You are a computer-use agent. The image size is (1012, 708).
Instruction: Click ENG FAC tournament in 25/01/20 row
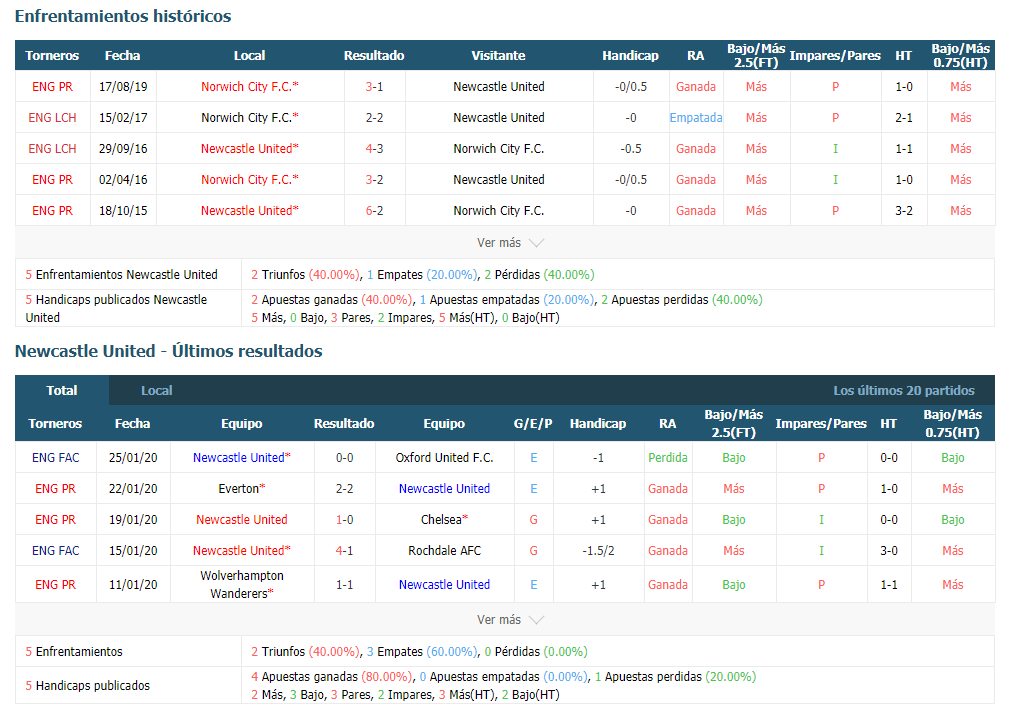[56, 458]
